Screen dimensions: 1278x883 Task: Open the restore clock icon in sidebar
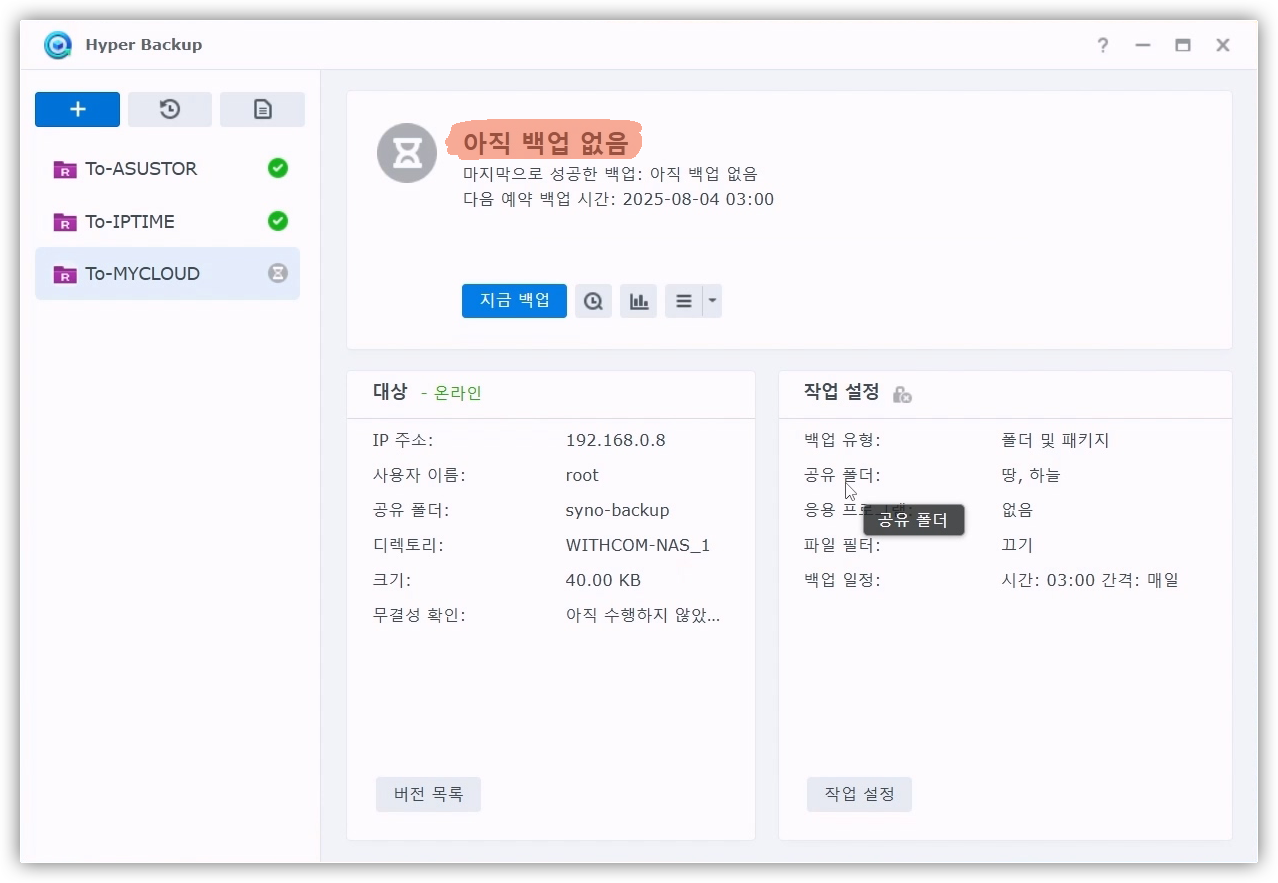pos(170,110)
